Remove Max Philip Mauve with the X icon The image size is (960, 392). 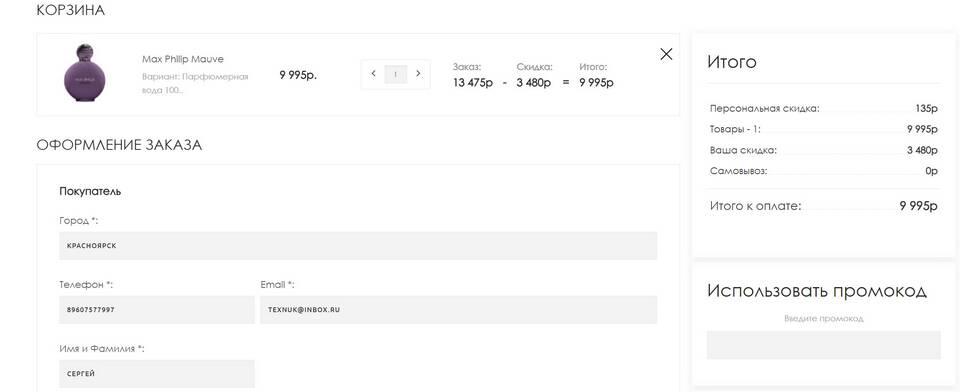pos(666,54)
